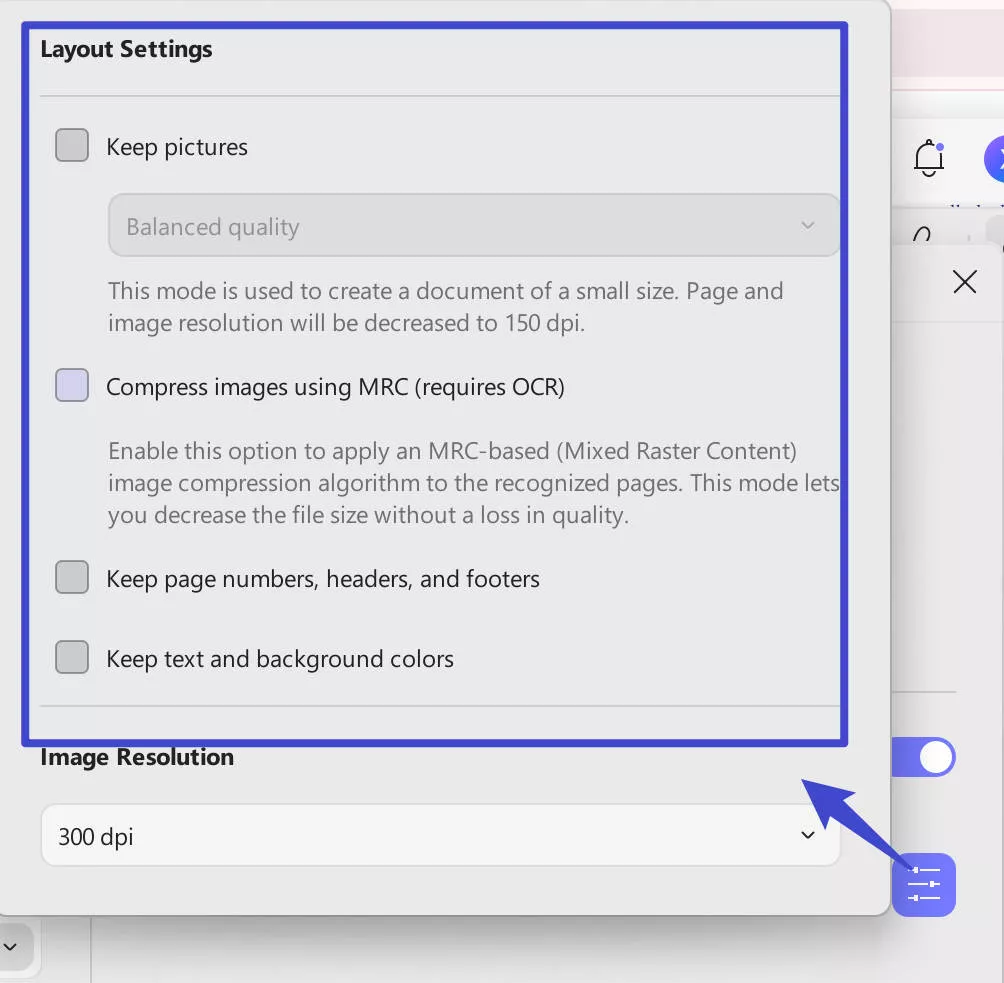This screenshot has width=1004, height=983.
Task: Click the Layout Settings heading
Action: coord(126,49)
